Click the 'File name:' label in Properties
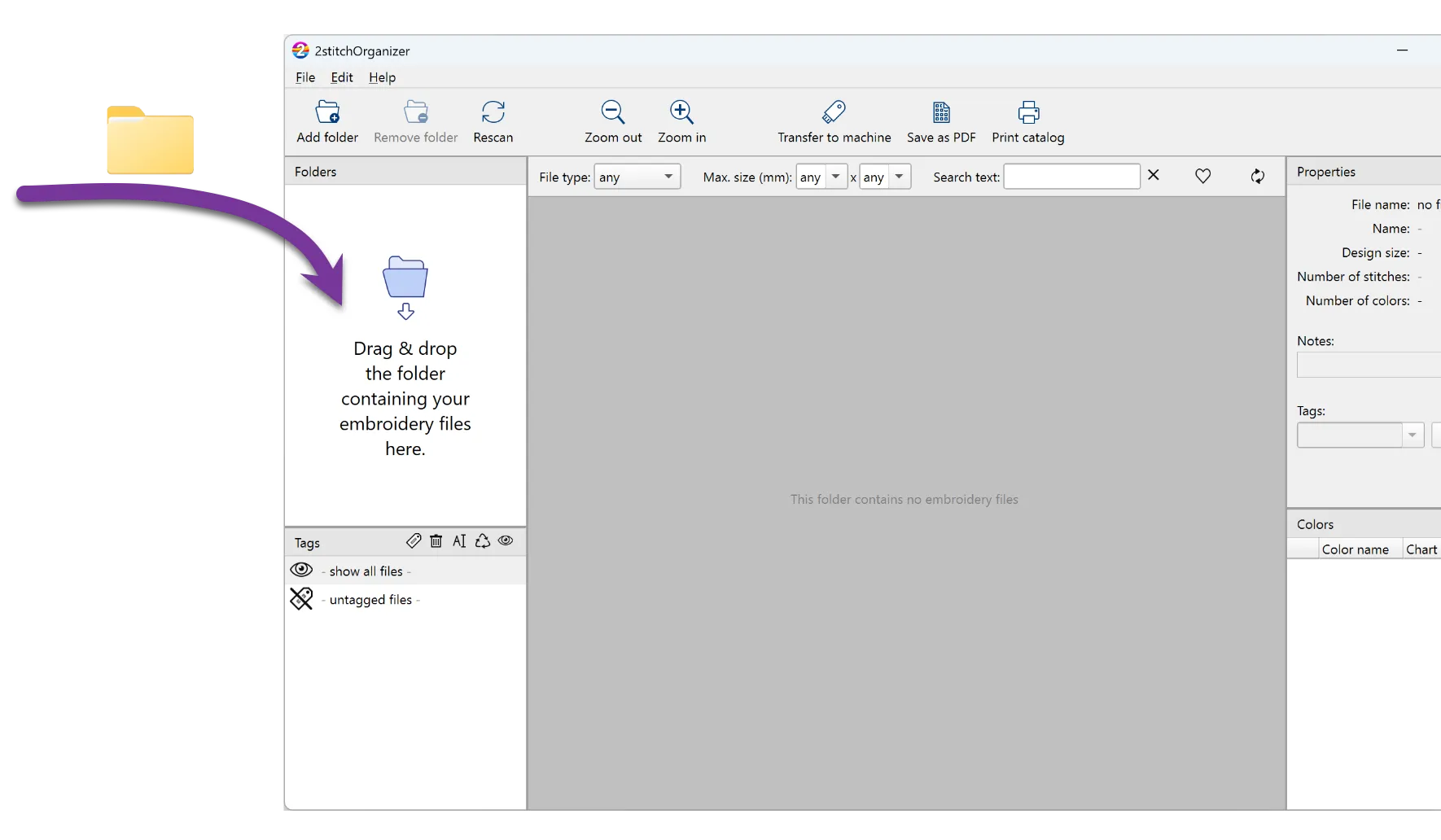1441x840 pixels. pyautogui.click(x=1381, y=204)
